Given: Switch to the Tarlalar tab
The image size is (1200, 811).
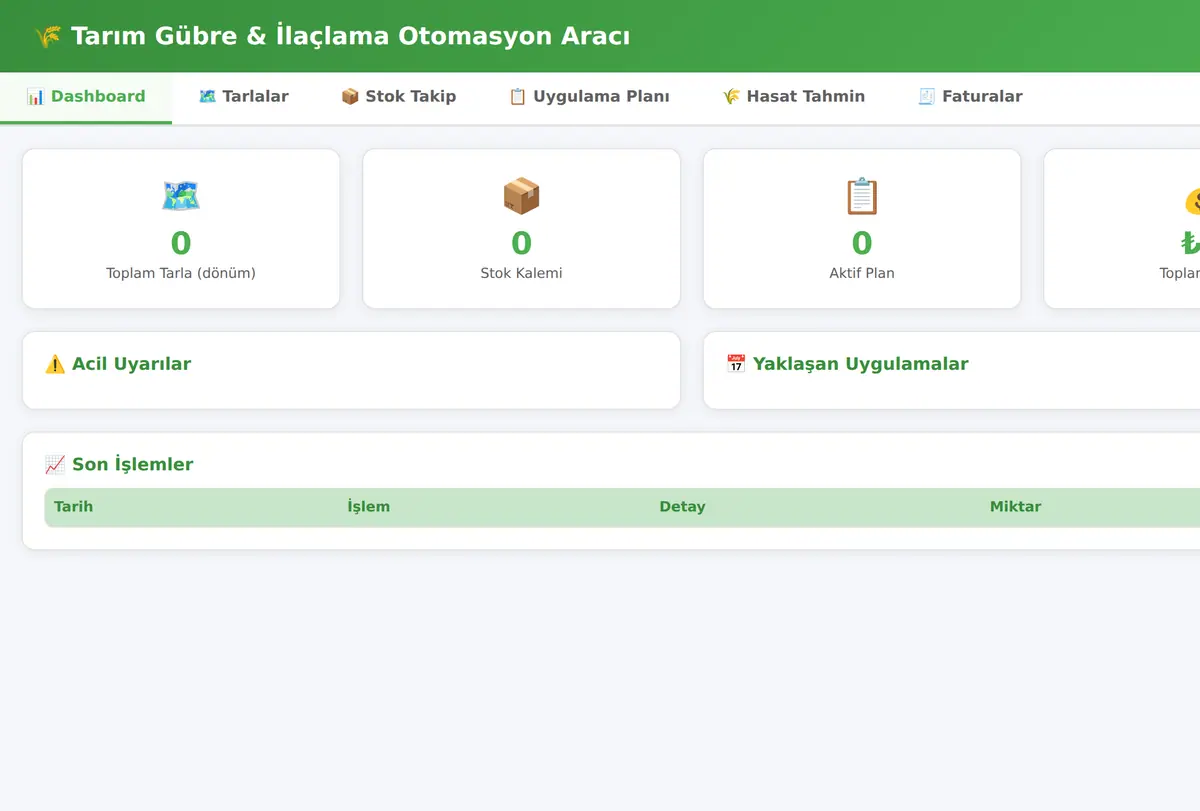Looking at the screenshot, I should pyautogui.click(x=243, y=97).
